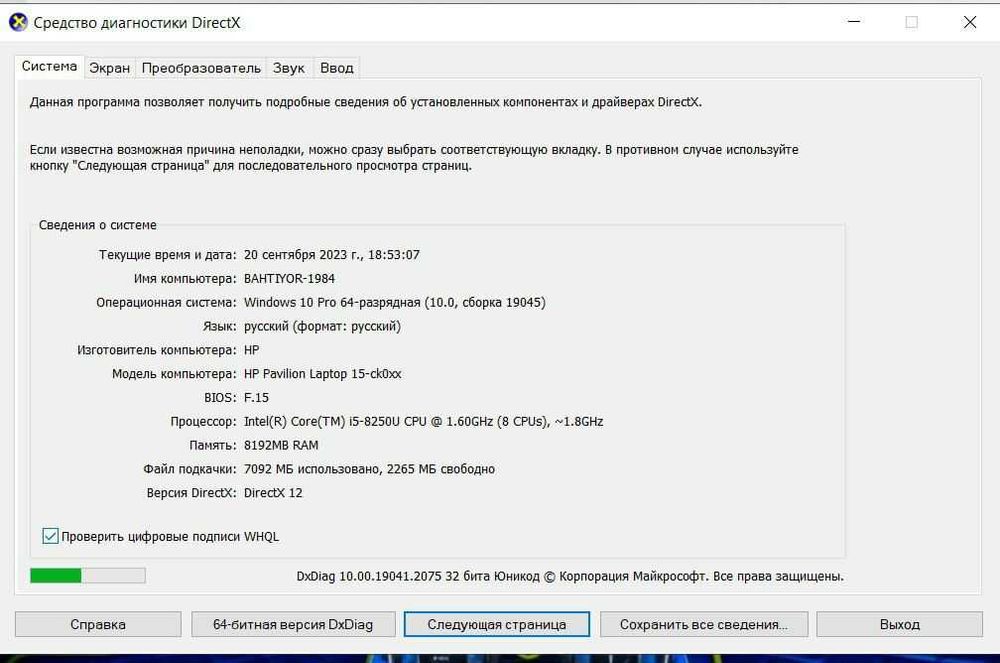Click the Текущие время и дата label

(168, 255)
